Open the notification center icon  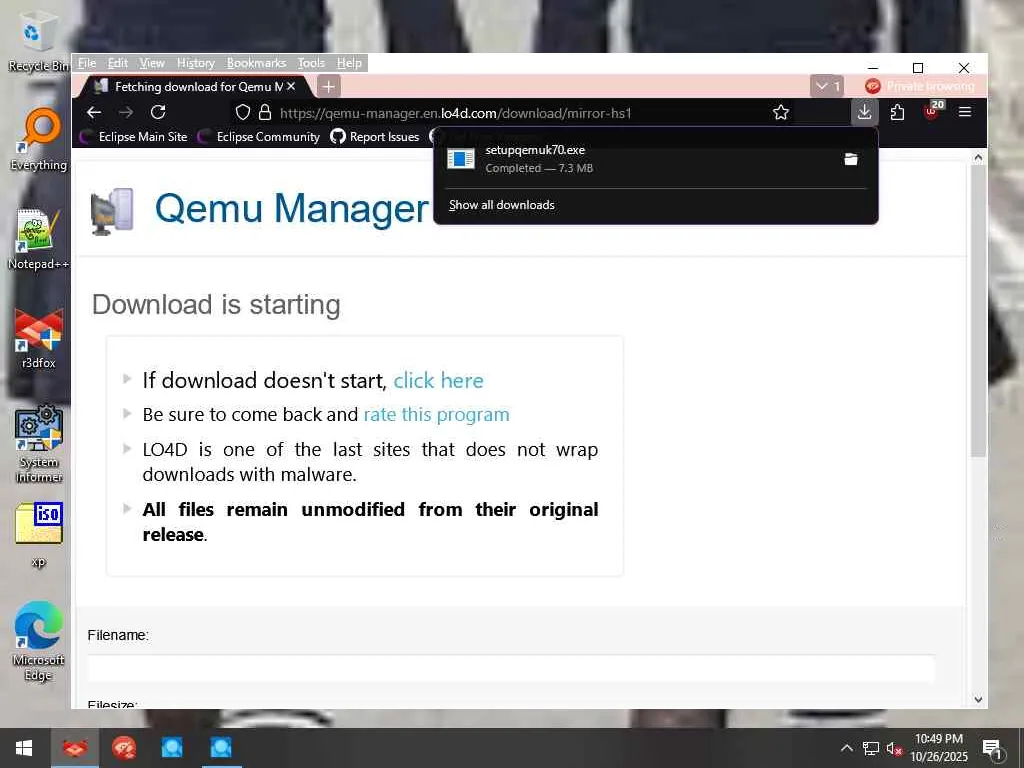coord(992,749)
